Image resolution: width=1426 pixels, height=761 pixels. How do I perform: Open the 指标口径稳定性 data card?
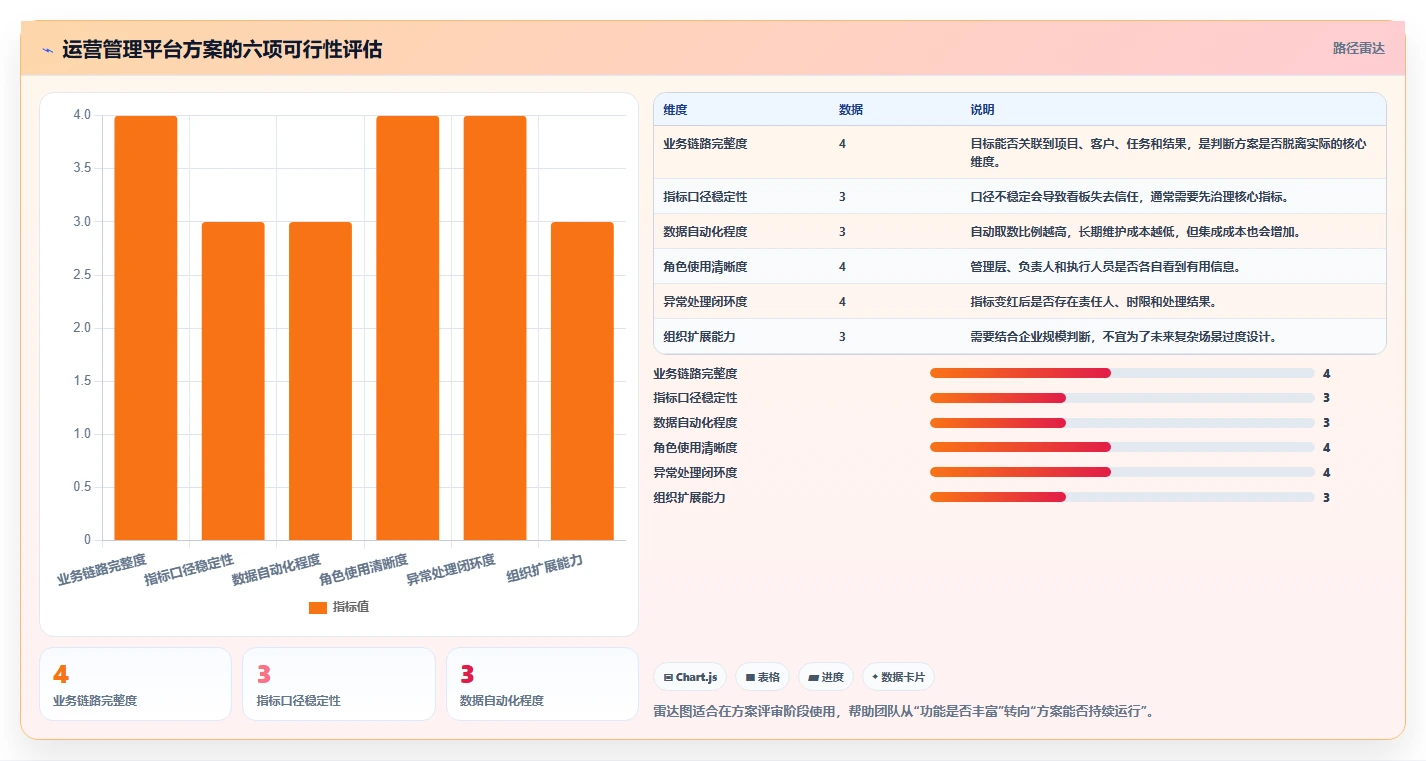(x=339, y=684)
